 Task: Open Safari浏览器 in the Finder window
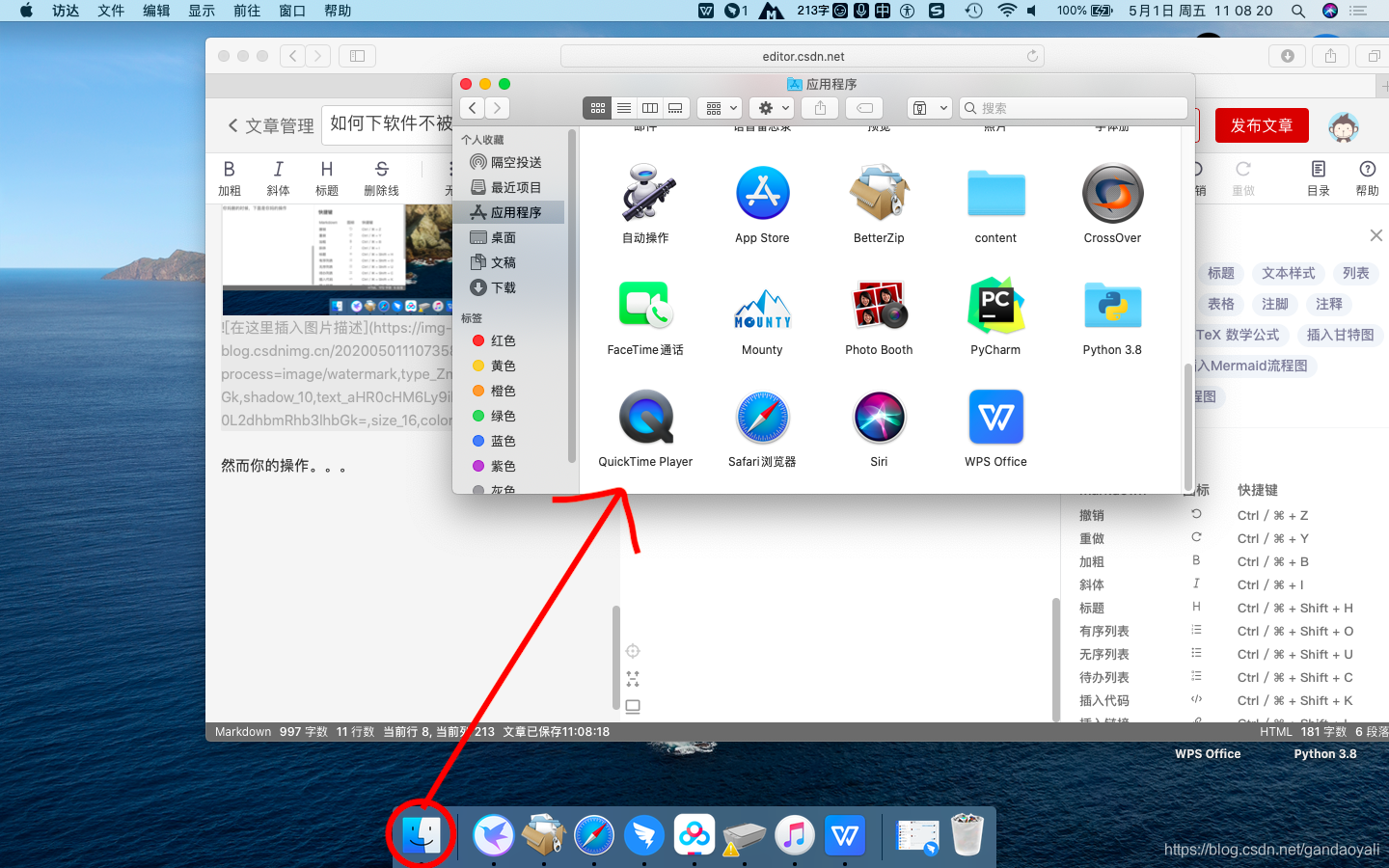[x=762, y=418]
